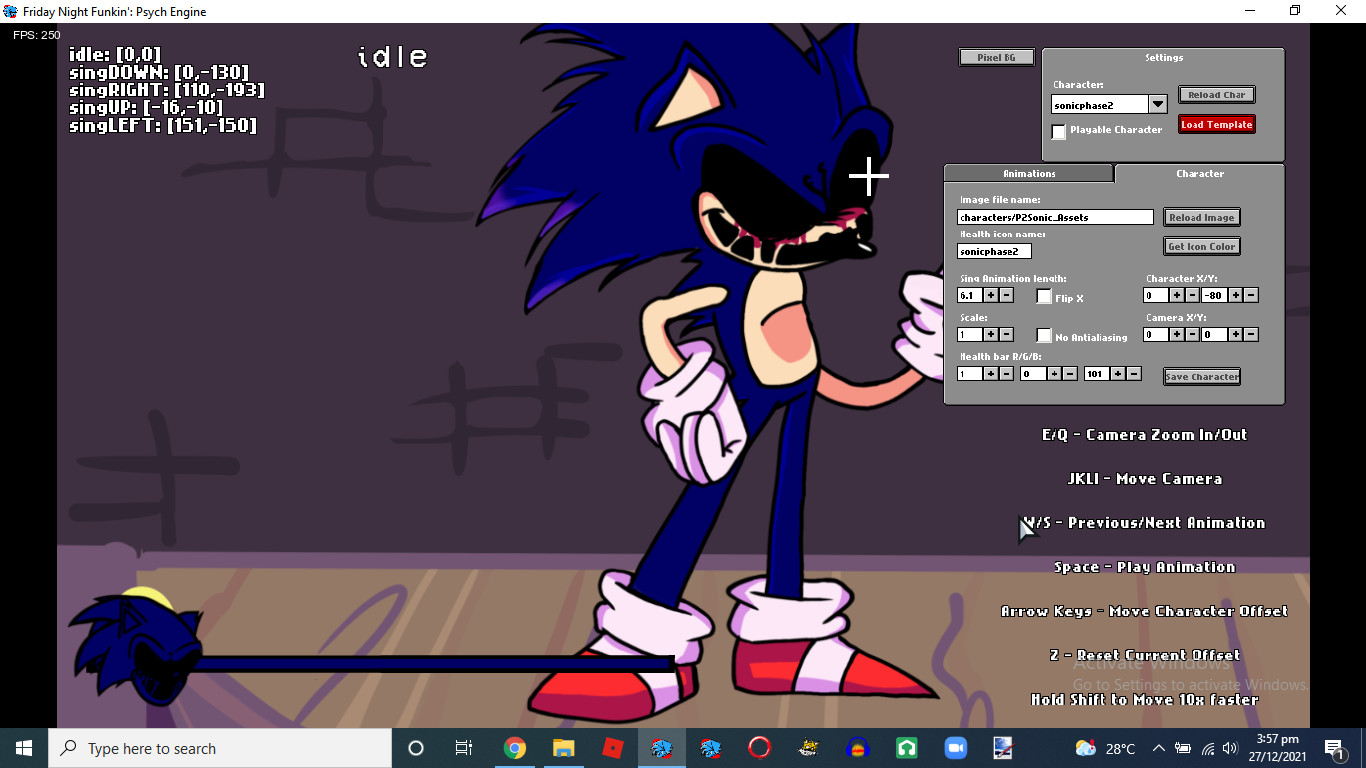This screenshot has width=1366, height=768.
Task: Increase Health bar B value 101
Action: tap(1118, 373)
